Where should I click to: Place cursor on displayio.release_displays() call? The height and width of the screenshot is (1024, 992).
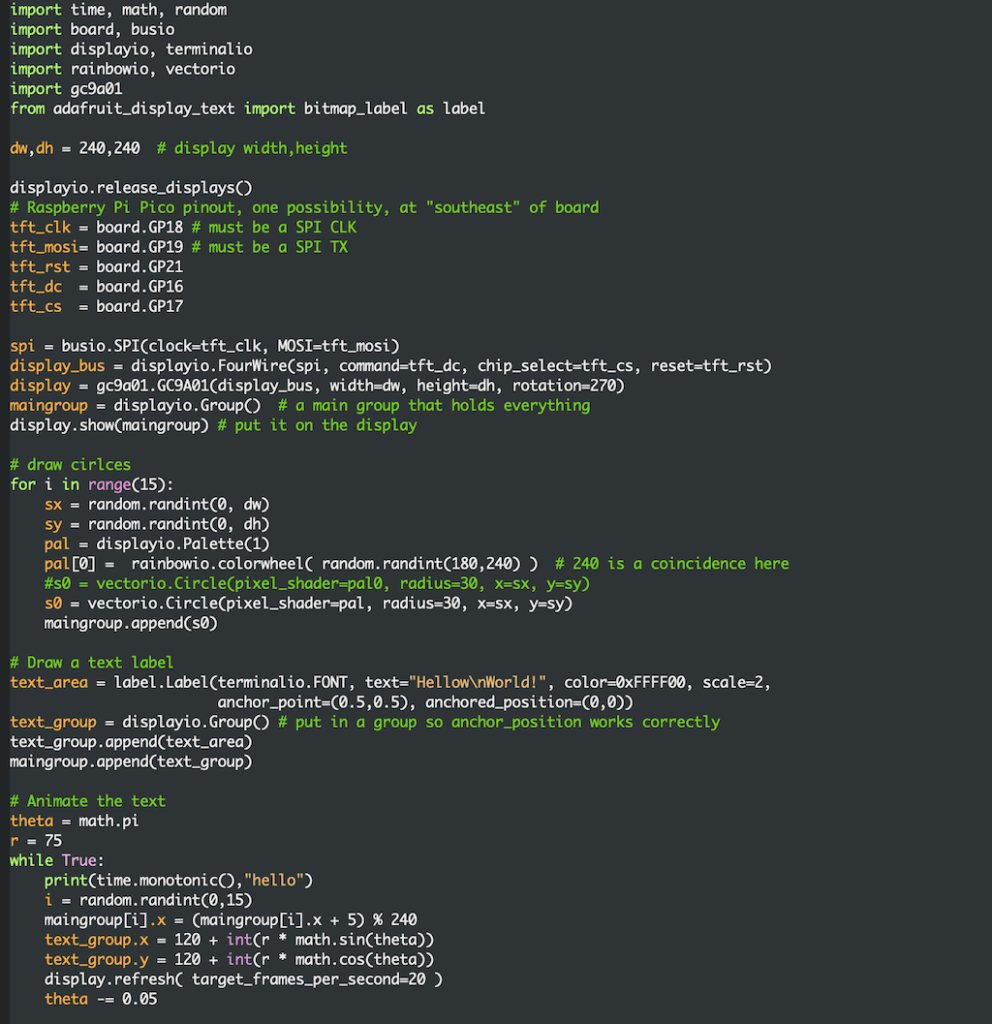131,188
